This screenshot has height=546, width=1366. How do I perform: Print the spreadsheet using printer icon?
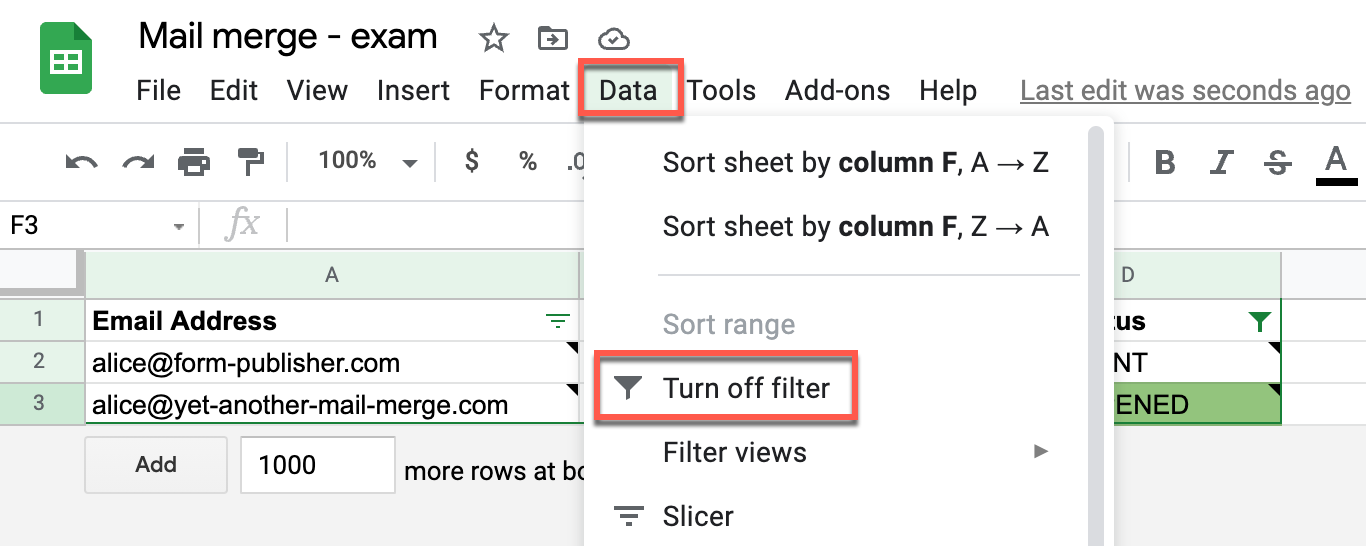point(193,162)
